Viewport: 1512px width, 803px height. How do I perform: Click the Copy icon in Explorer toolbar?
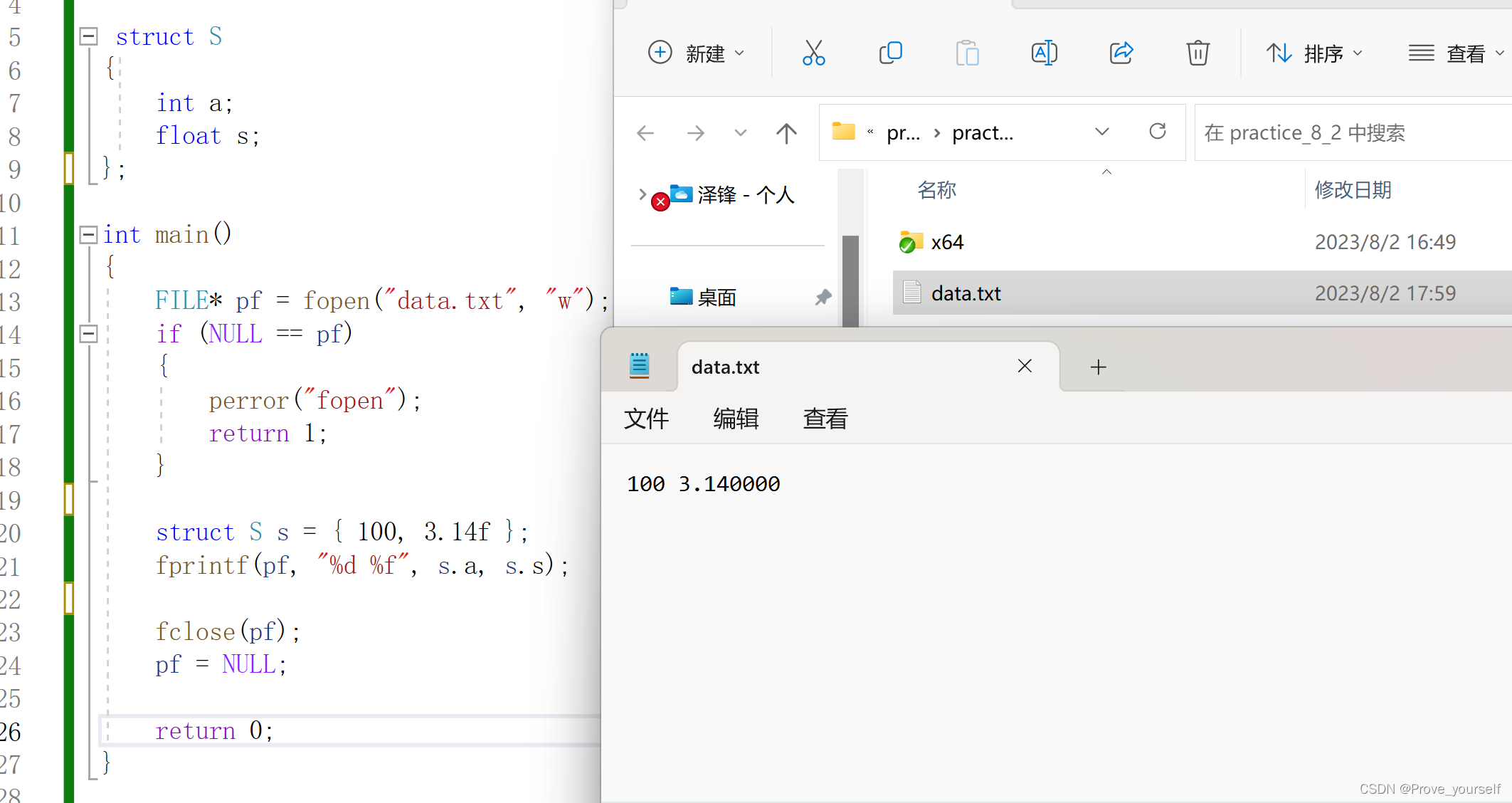890,53
